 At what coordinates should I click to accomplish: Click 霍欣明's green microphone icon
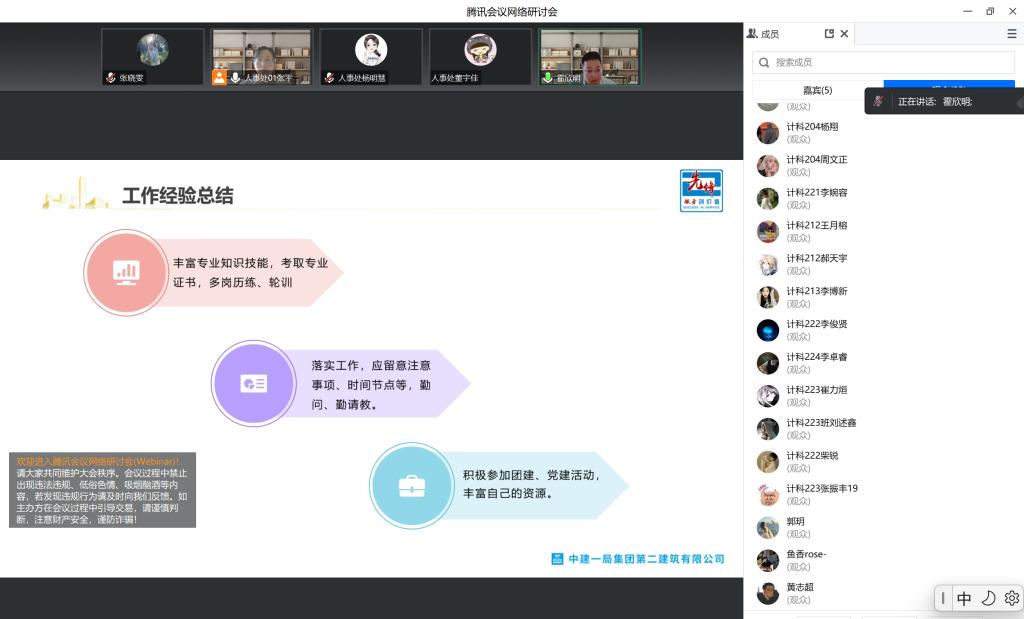click(x=547, y=77)
